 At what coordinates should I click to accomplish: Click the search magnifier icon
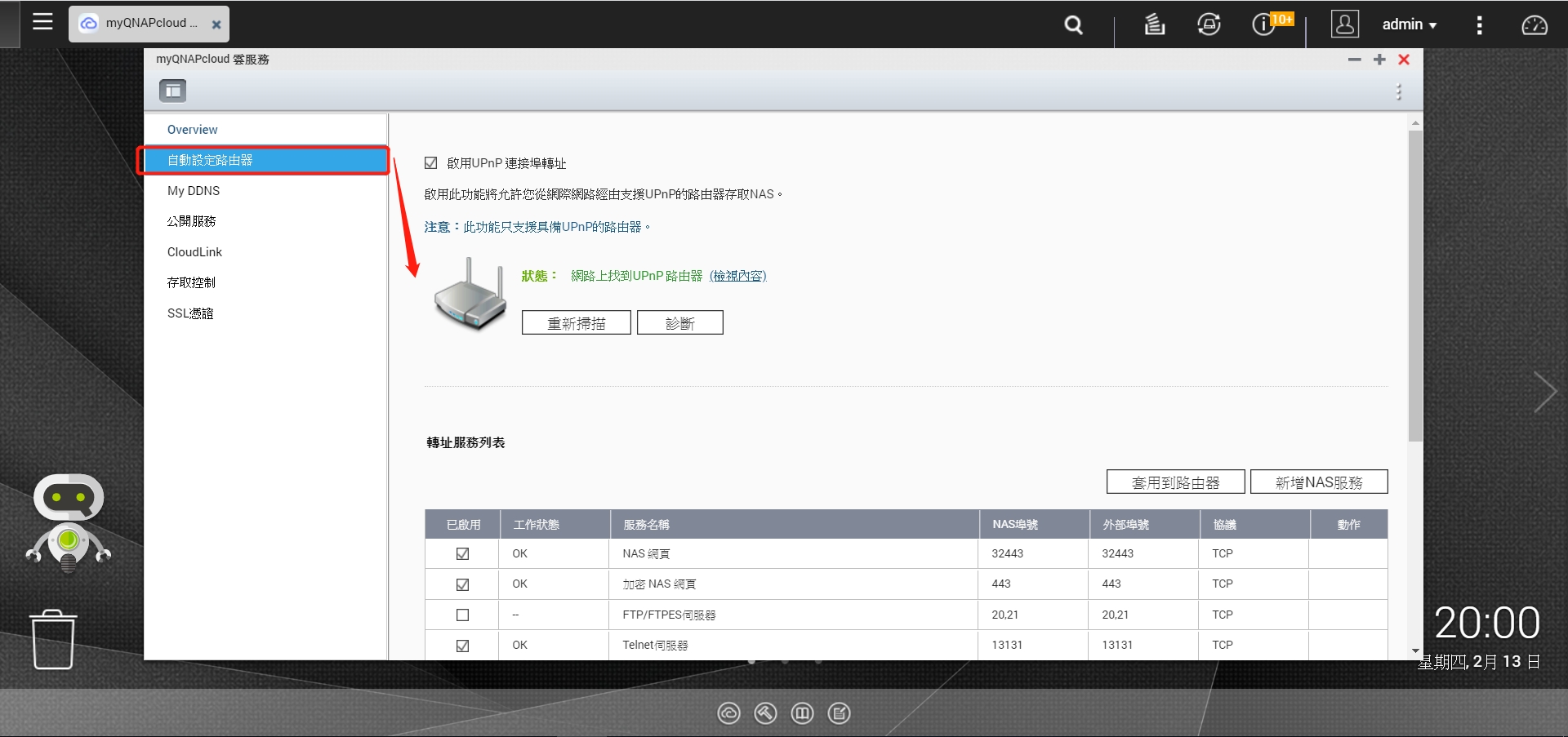coord(1073,25)
